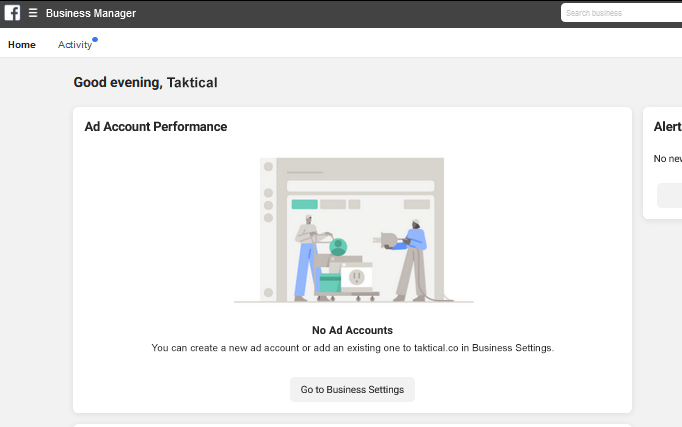The height and width of the screenshot is (427, 682).
Task: Click the Facebook logo icon
Action: tap(12, 13)
